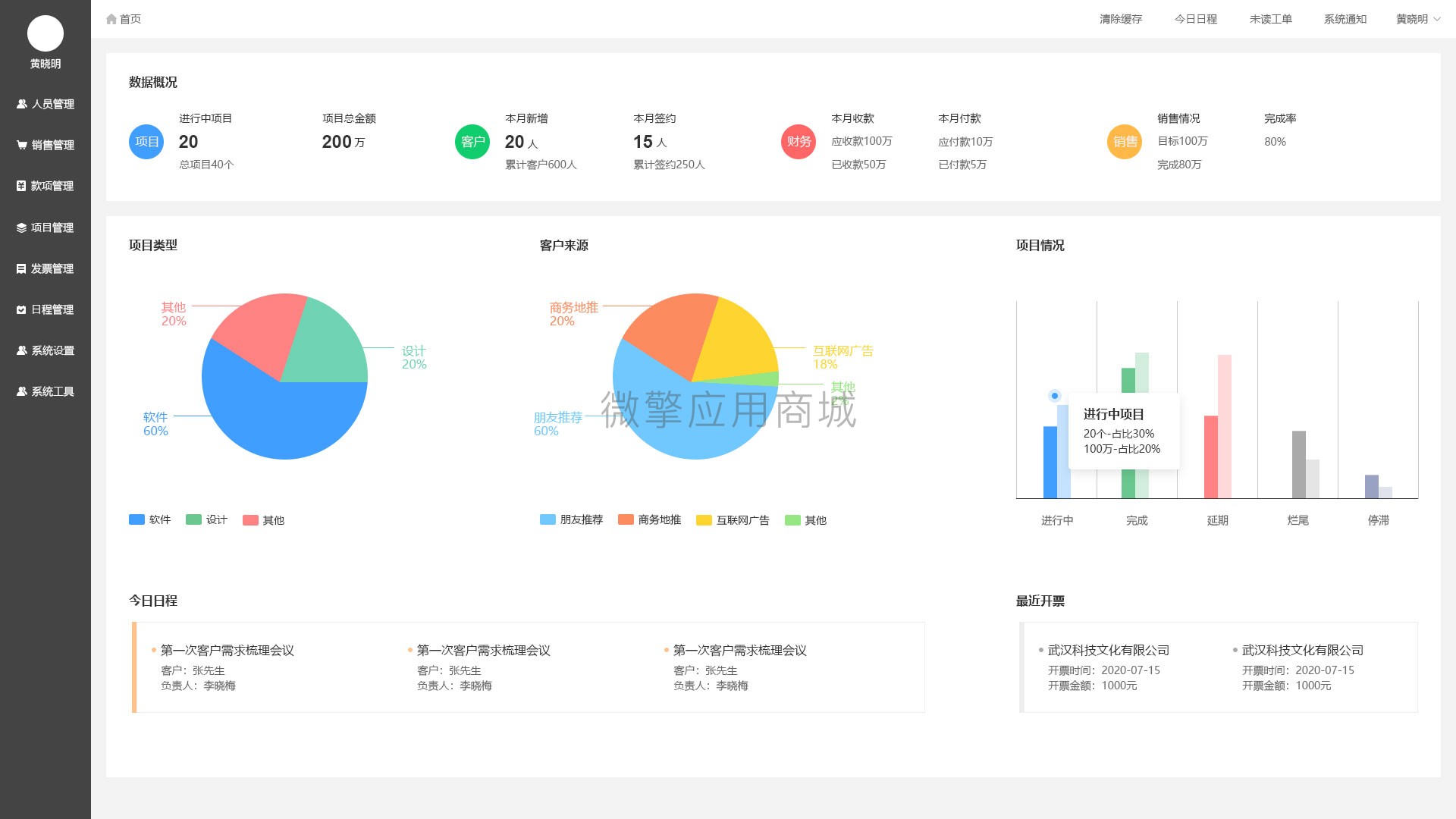Click the 日程管理 calendar icon

pos(20,309)
